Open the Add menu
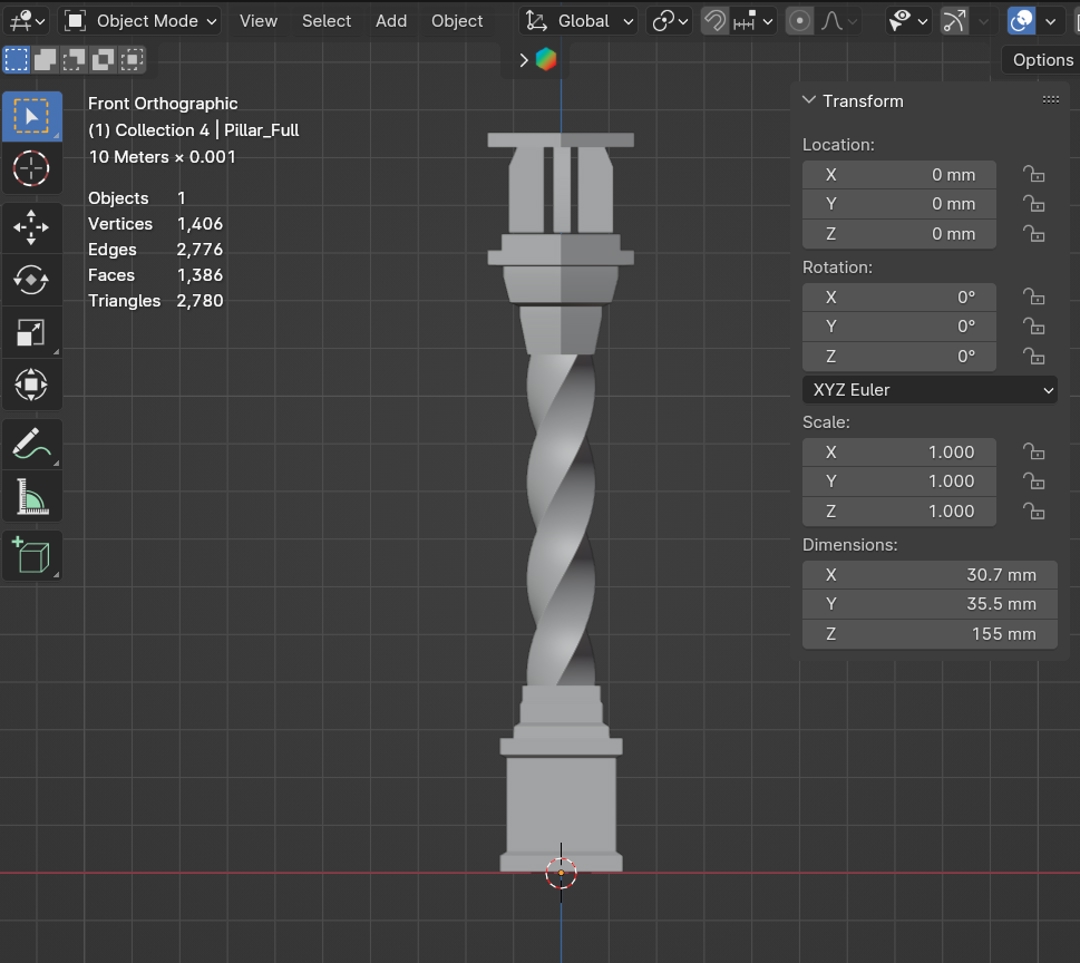This screenshot has height=963, width=1080. (x=391, y=21)
